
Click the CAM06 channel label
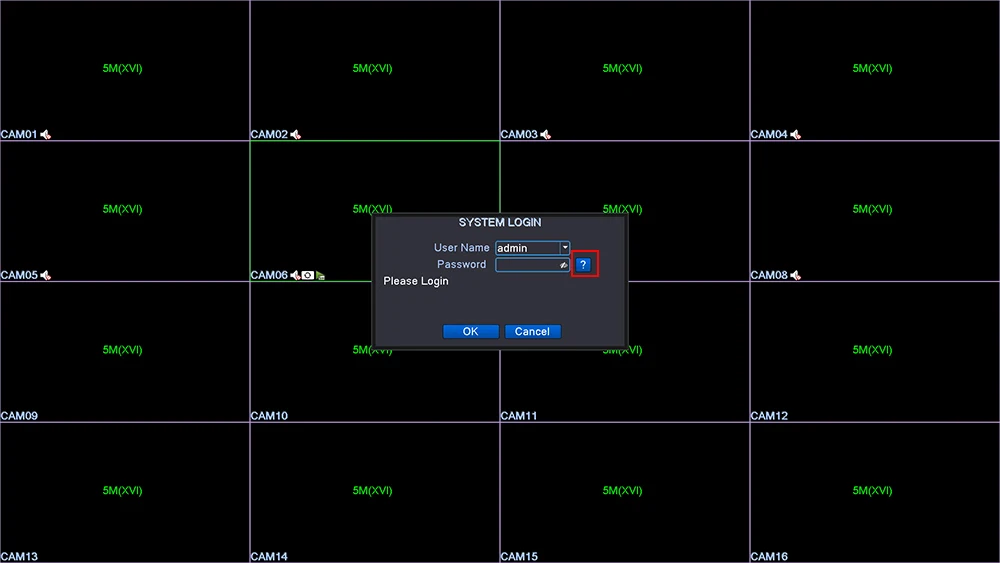pos(269,275)
